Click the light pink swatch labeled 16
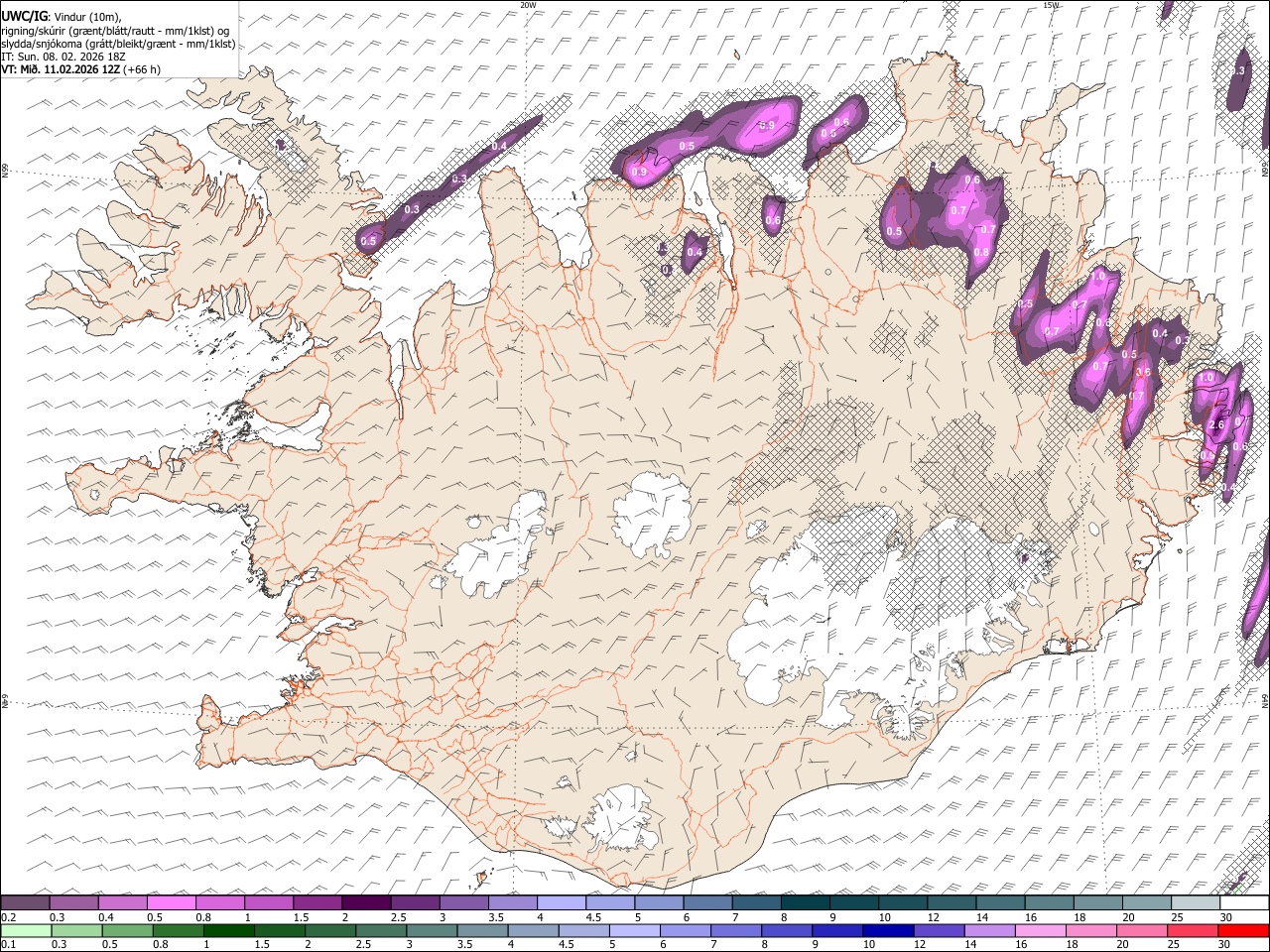The width and height of the screenshot is (1270, 952). click(x=1040, y=930)
